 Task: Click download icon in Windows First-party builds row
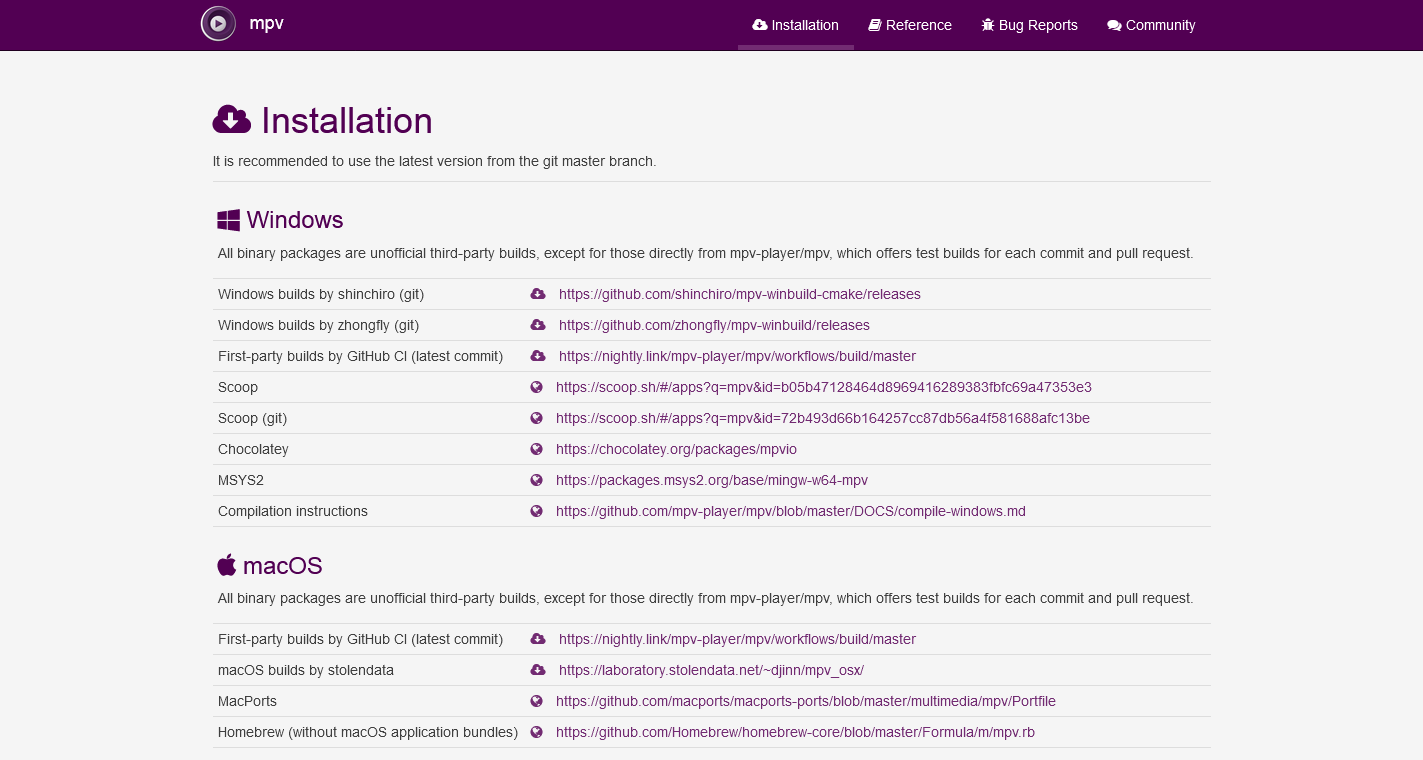point(538,356)
